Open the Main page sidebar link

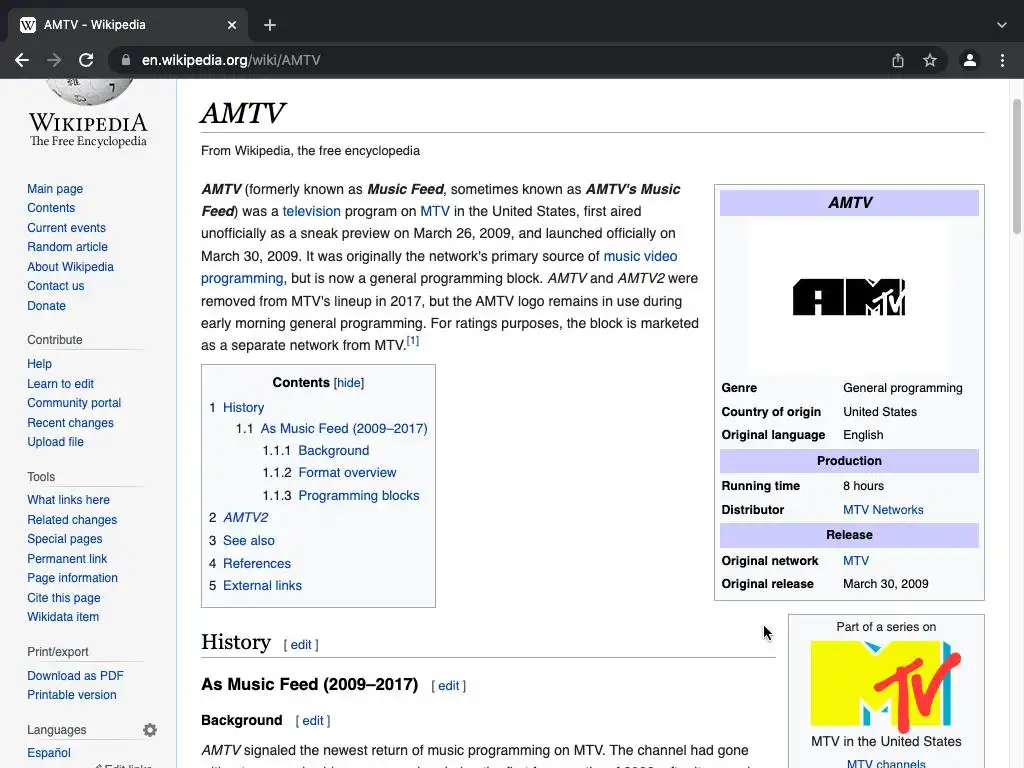click(55, 189)
